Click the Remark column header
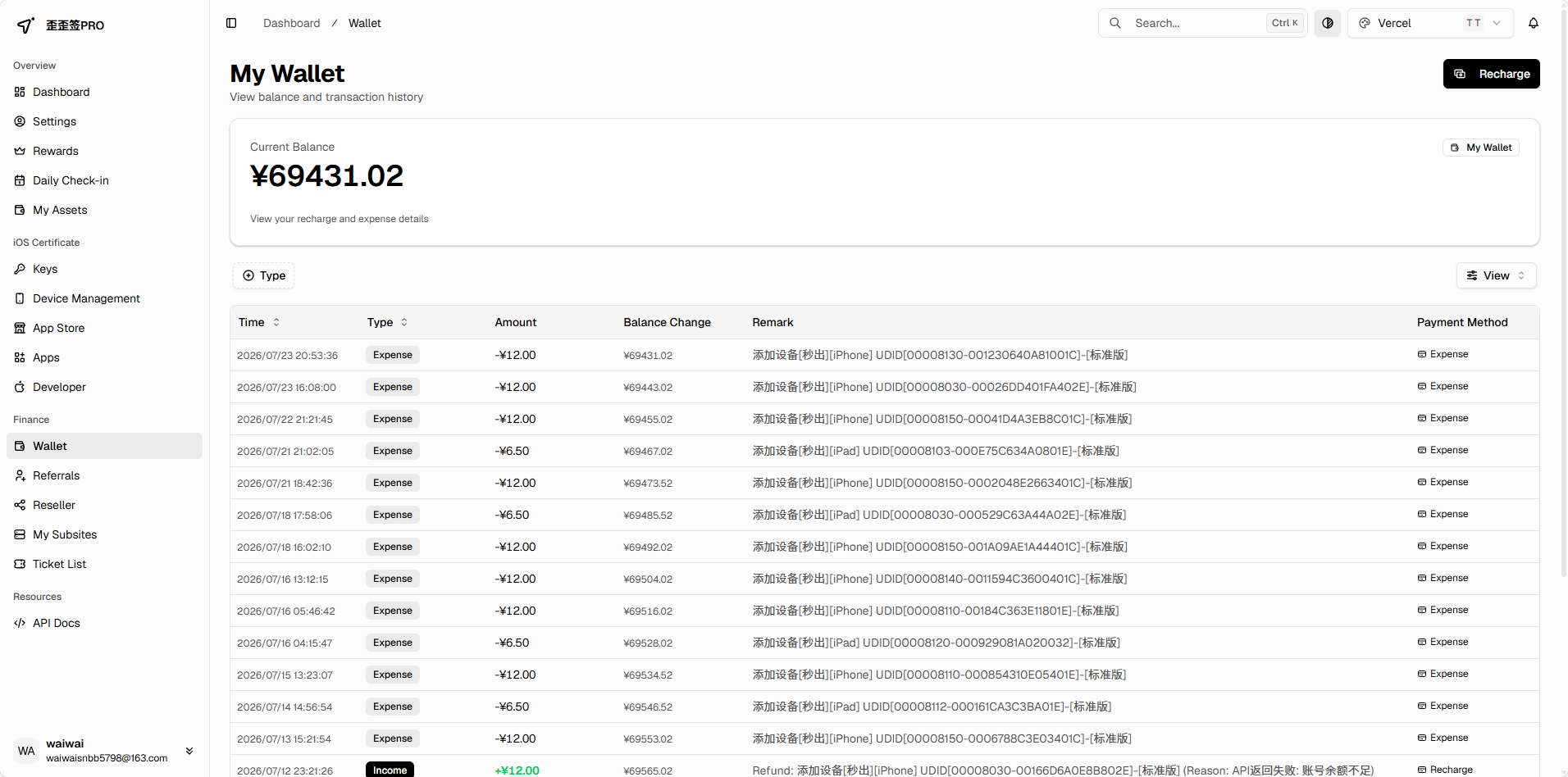Viewport: 1568px width, 777px height. [x=773, y=322]
